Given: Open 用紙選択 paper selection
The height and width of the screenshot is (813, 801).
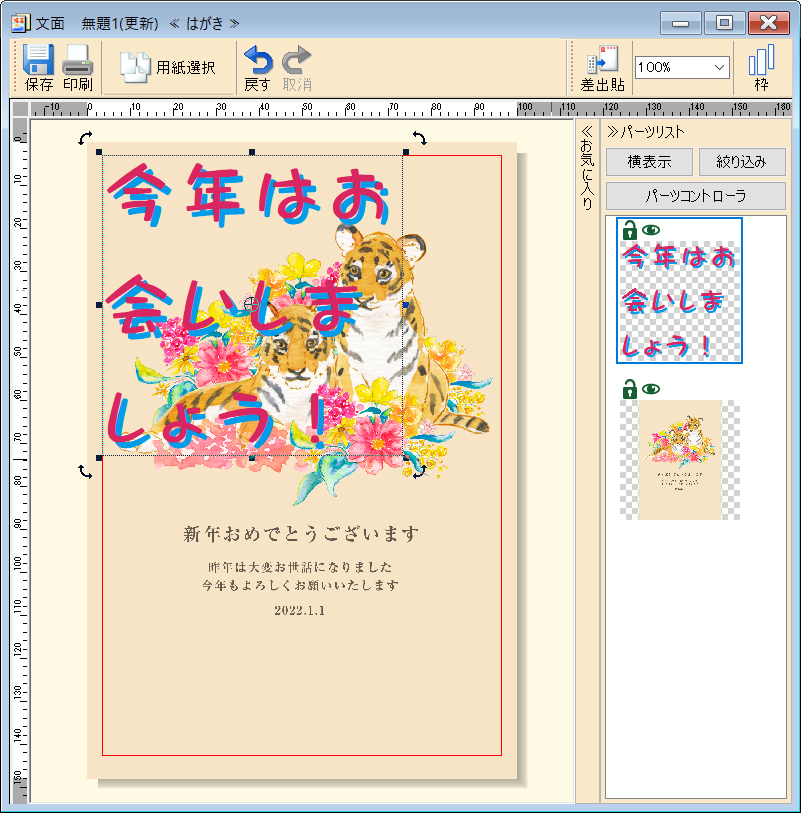Looking at the screenshot, I should pos(168,67).
